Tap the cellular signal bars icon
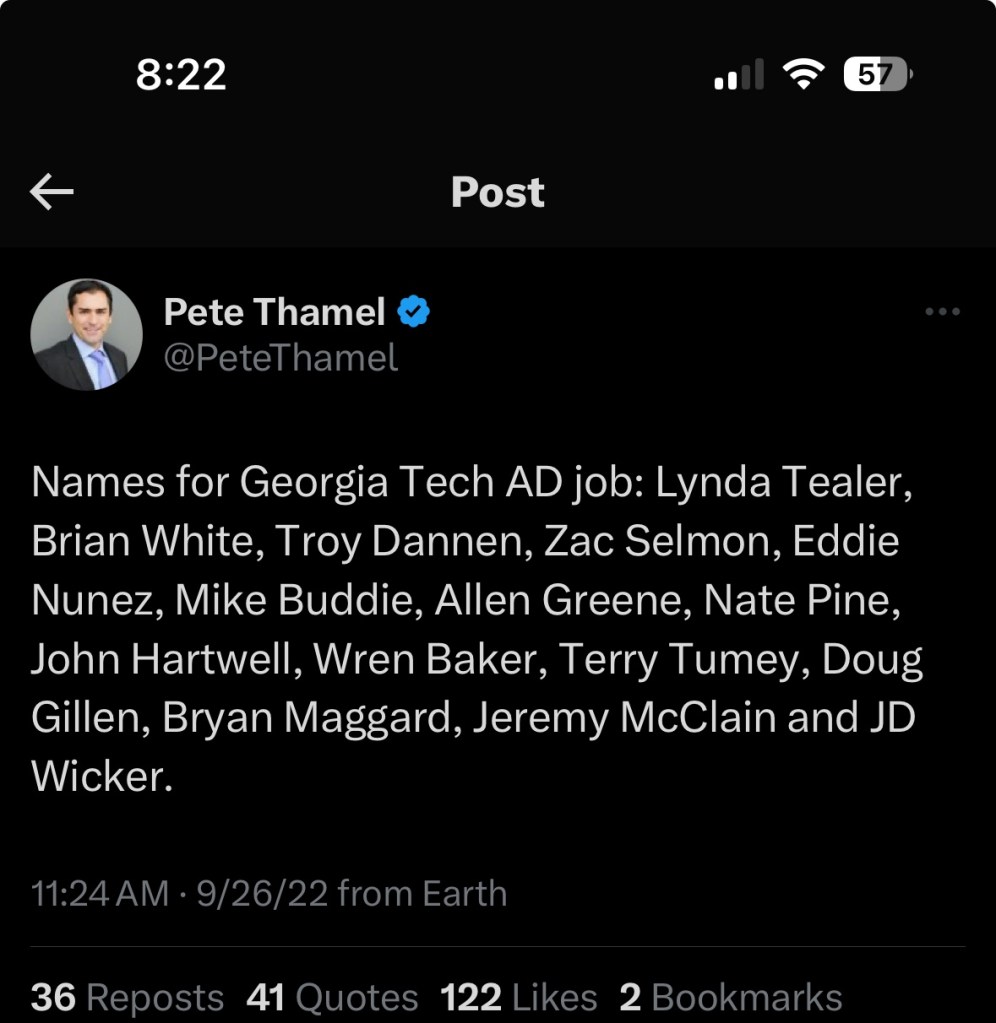Screen dimensions: 996x1023 pos(739,75)
